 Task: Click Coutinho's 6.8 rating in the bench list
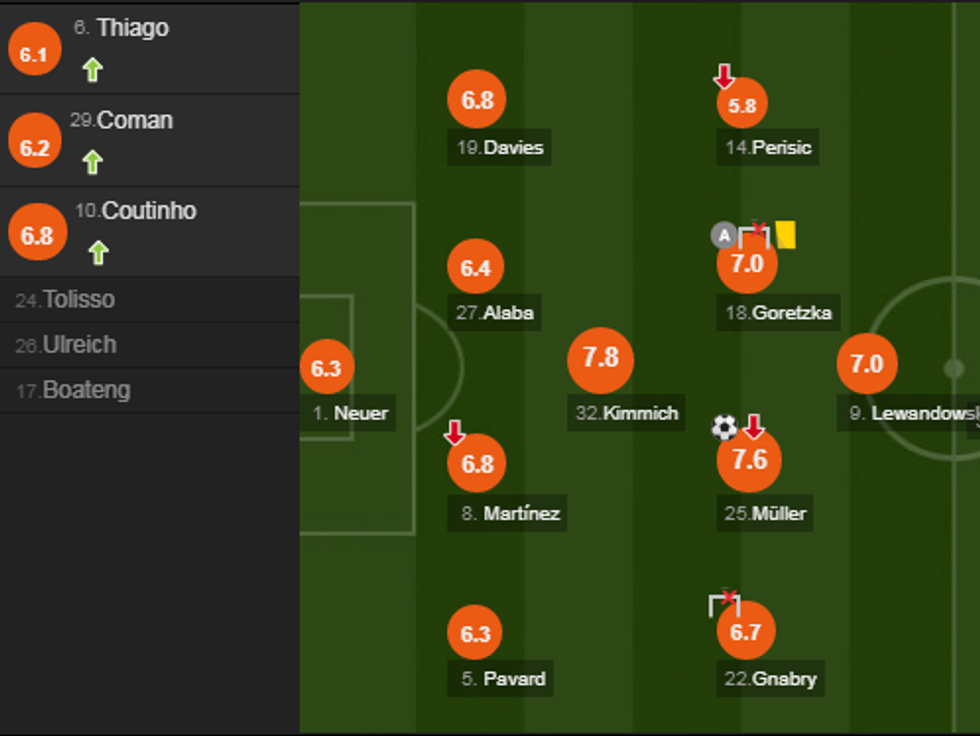[36, 237]
